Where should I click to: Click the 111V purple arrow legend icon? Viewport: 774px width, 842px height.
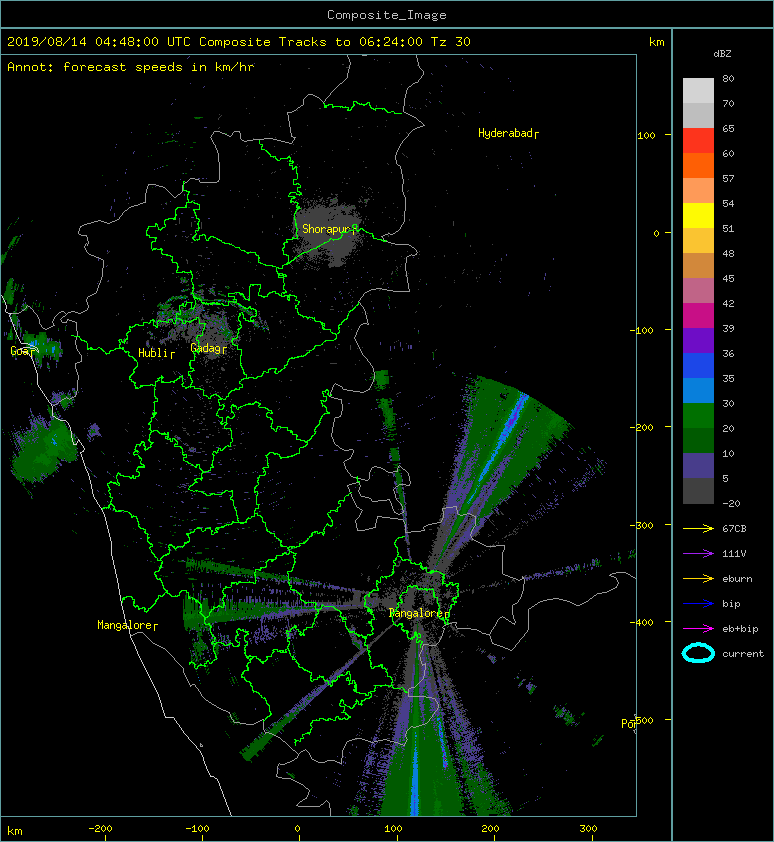pyautogui.click(x=698, y=554)
